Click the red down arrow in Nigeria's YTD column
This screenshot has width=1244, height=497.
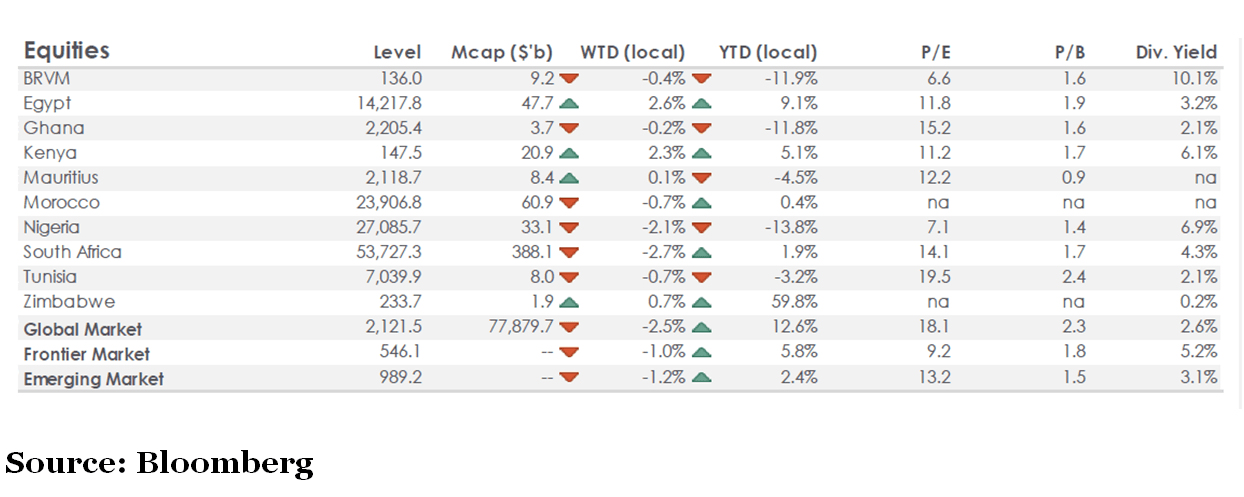(701, 228)
